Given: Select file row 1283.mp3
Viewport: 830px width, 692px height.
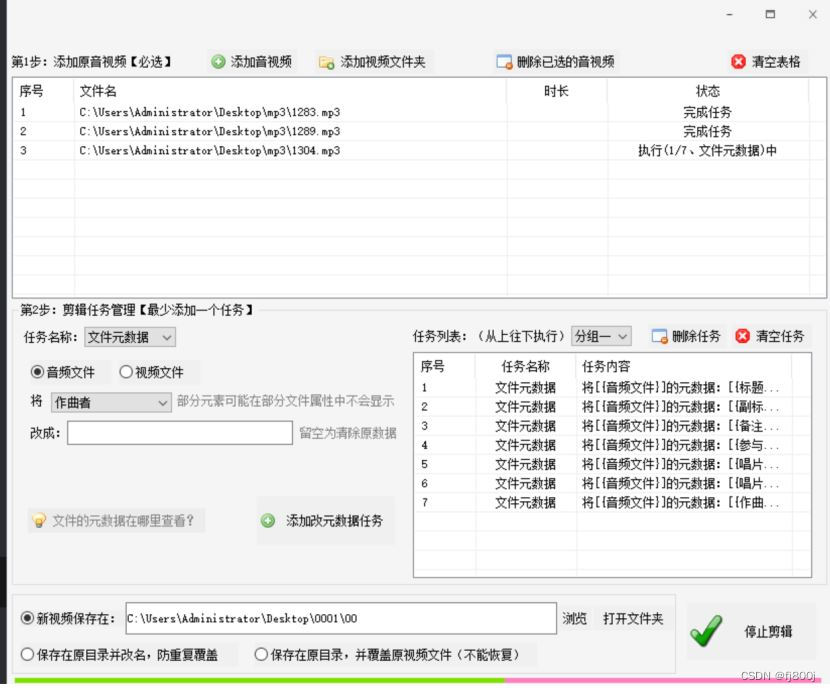Looking at the screenshot, I should point(418,112).
